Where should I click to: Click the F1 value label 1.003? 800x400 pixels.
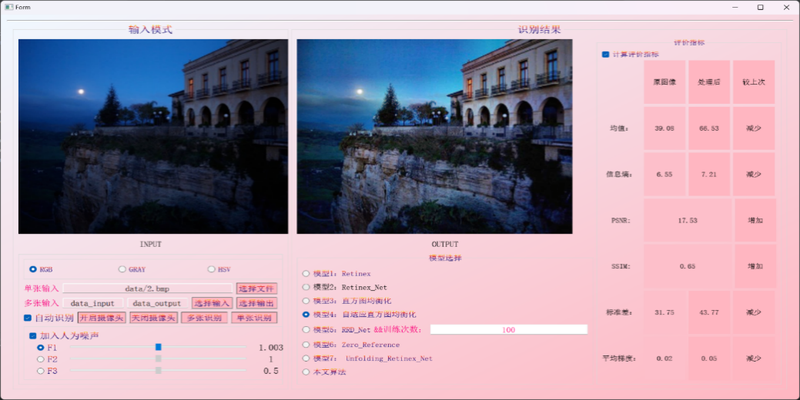271,347
